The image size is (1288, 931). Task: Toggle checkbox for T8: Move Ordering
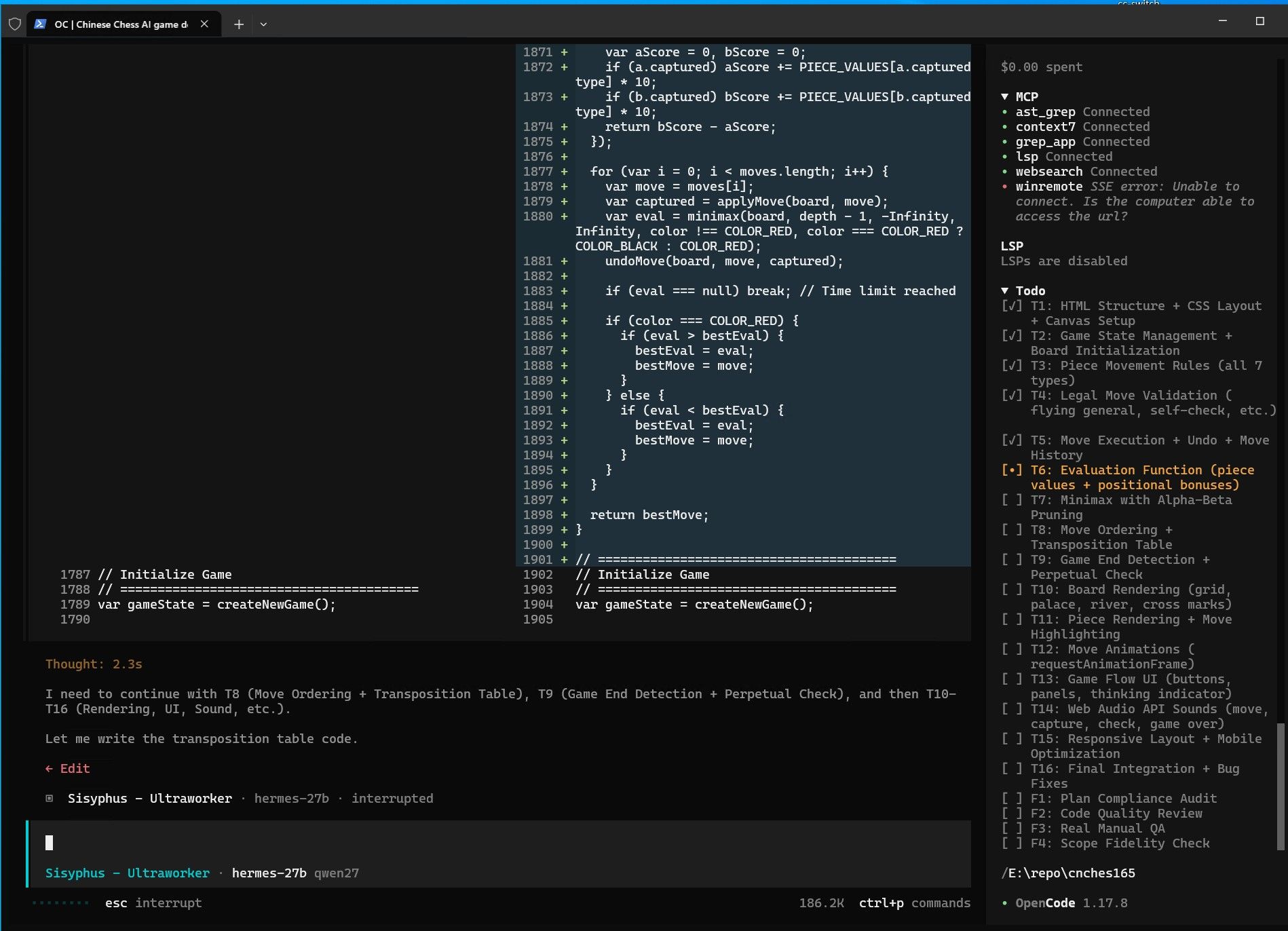(x=1012, y=530)
